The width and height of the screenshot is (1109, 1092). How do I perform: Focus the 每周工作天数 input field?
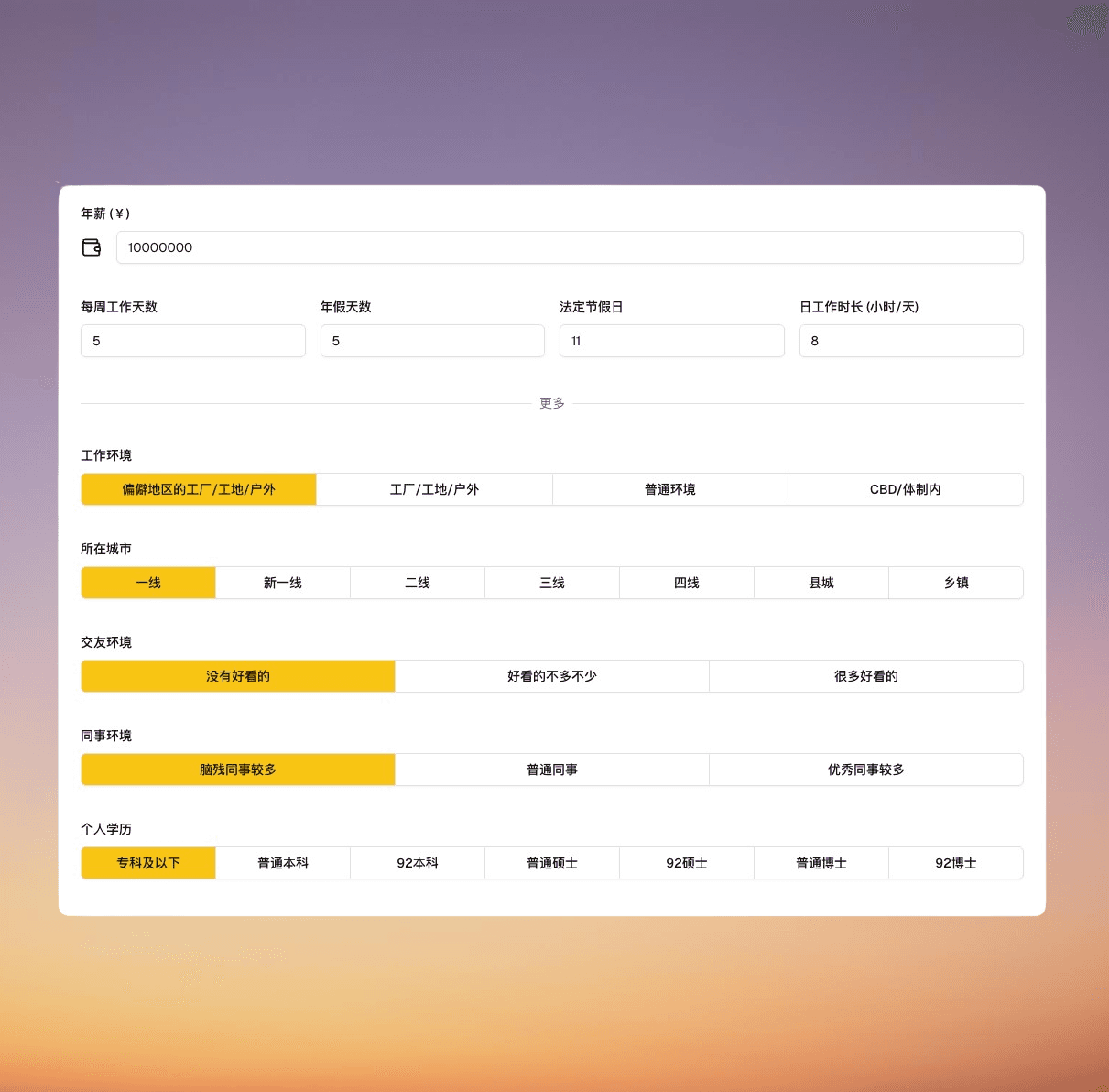(192, 341)
